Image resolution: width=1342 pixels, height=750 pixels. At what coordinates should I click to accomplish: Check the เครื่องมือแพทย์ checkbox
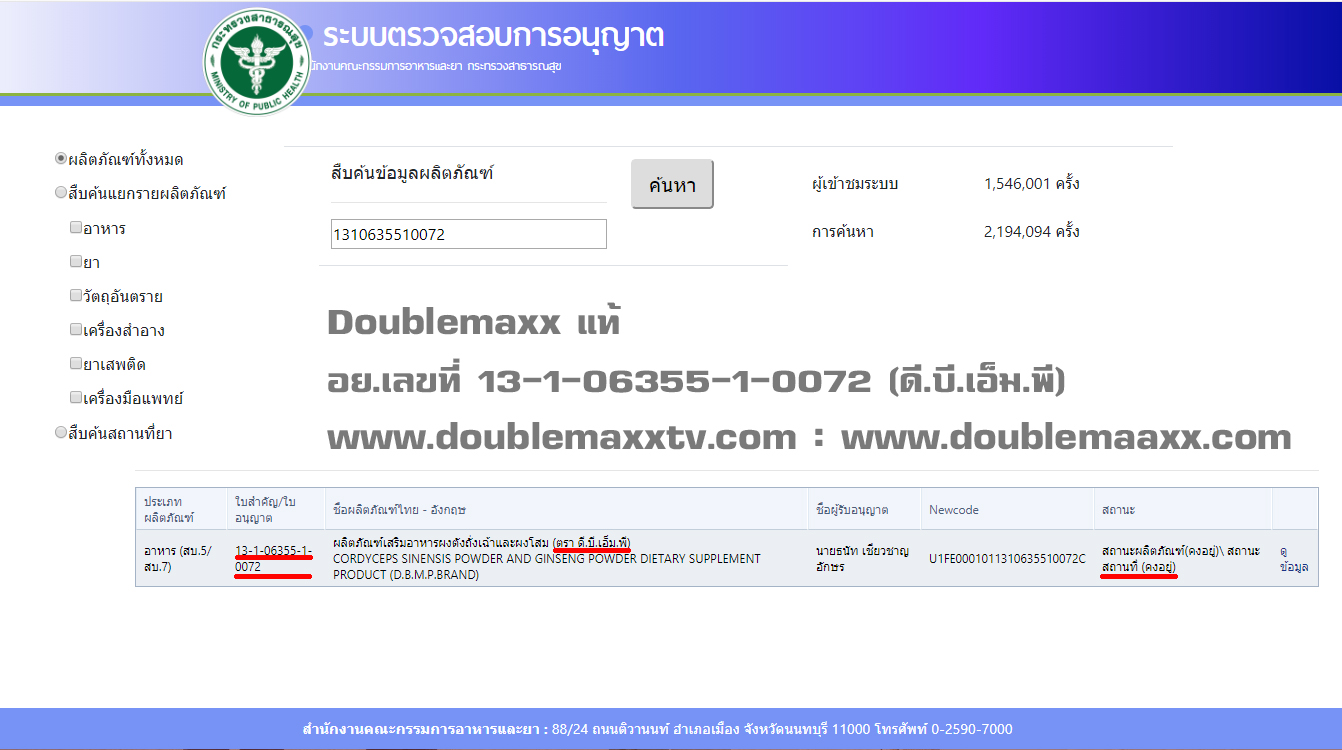coord(76,397)
